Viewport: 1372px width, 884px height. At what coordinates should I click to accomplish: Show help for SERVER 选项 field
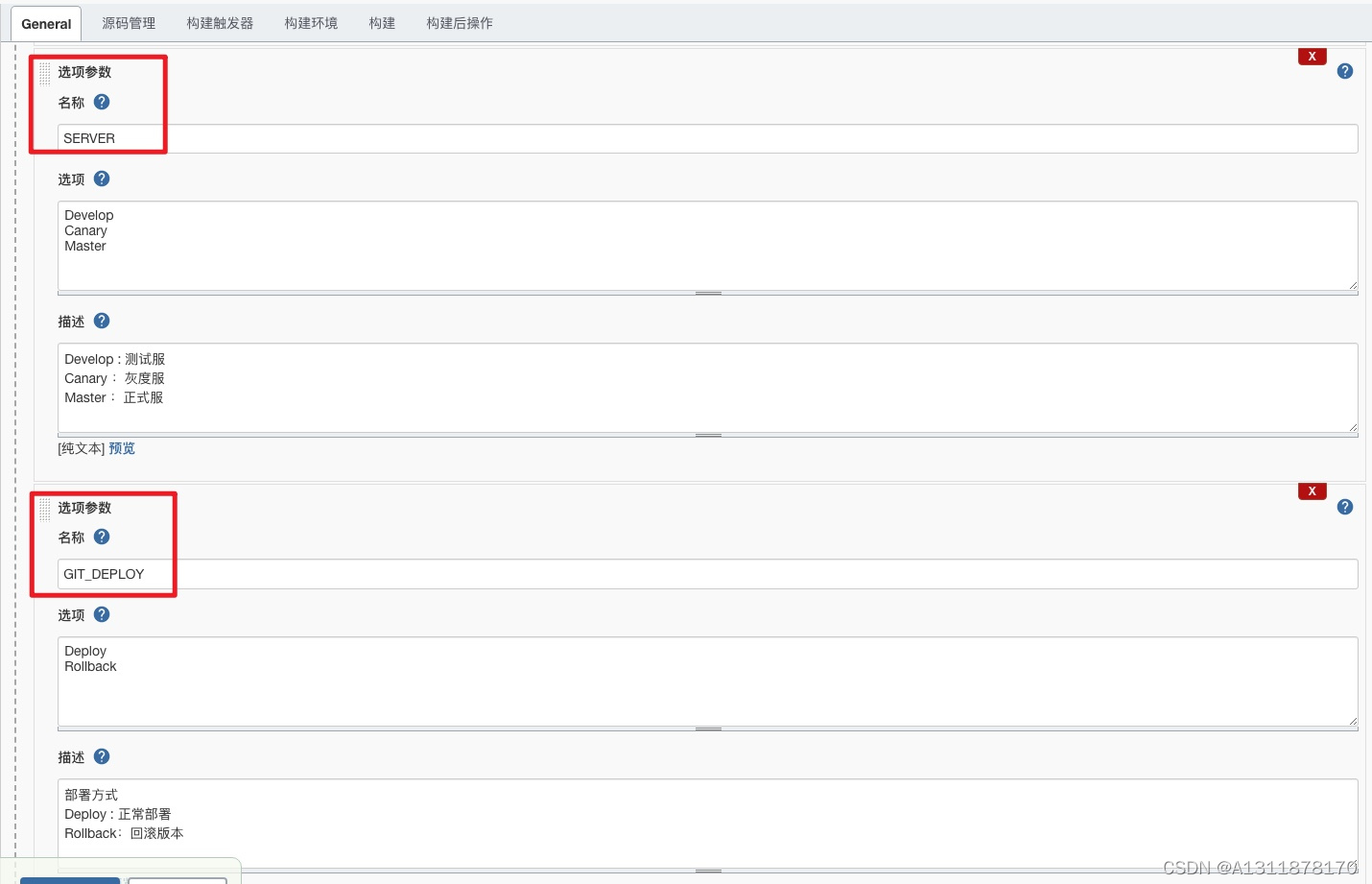click(x=102, y=179)
